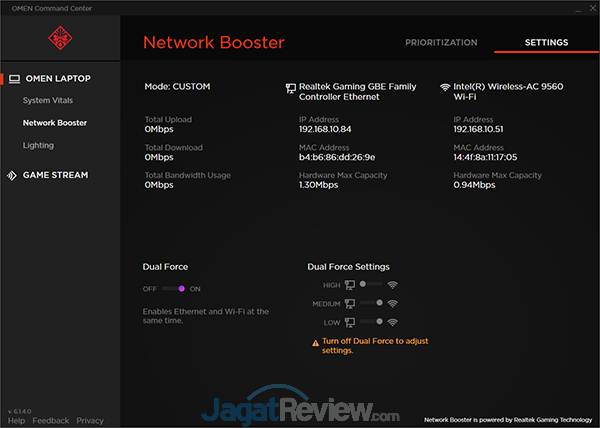Click the Wi-Fi icon next to Intel Wireless-AC
This screenshot has width=600, height=428.
click(x=445, y=87)
